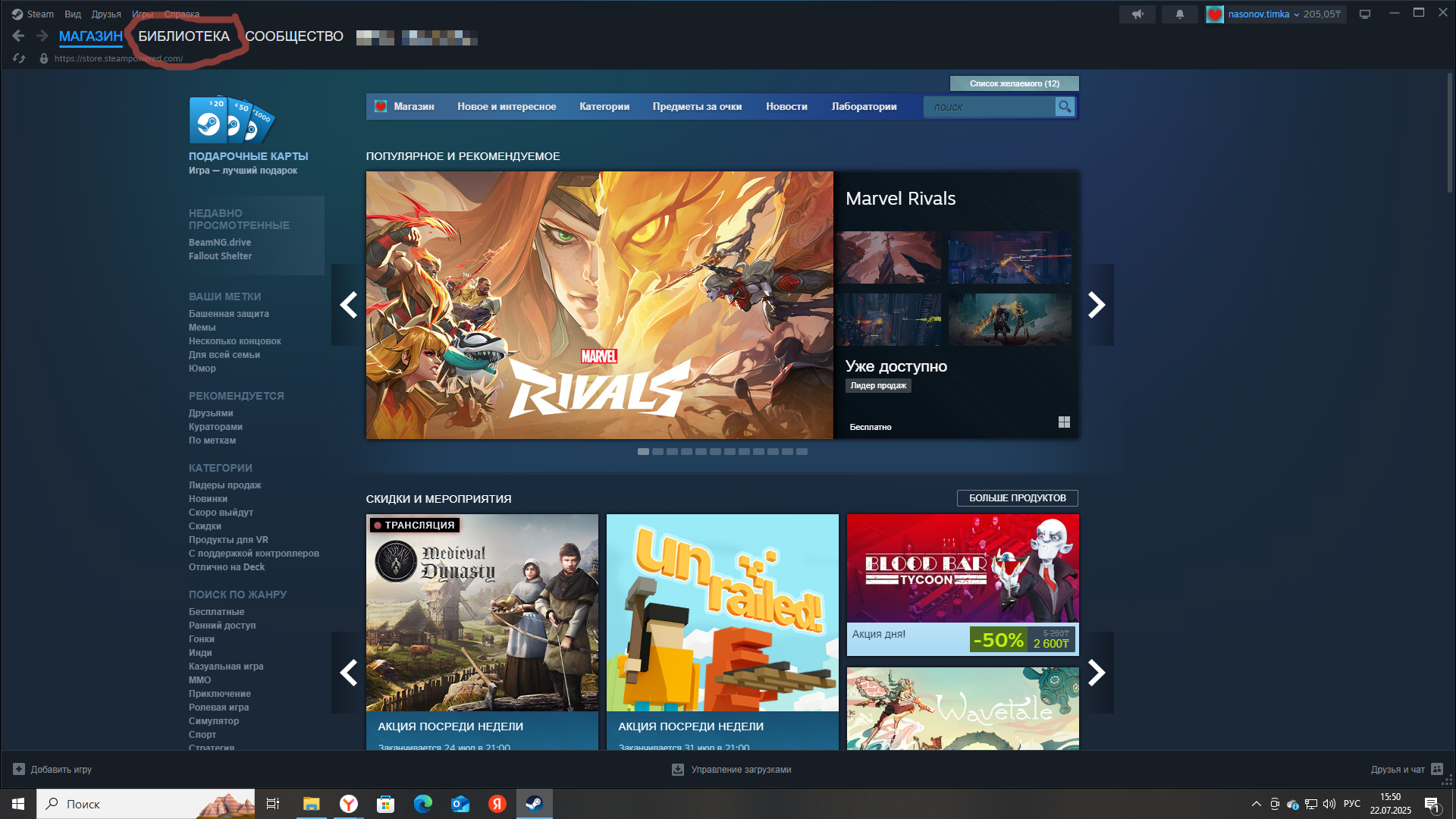Open the Магазин store submenu

click(x=414, y=107)
